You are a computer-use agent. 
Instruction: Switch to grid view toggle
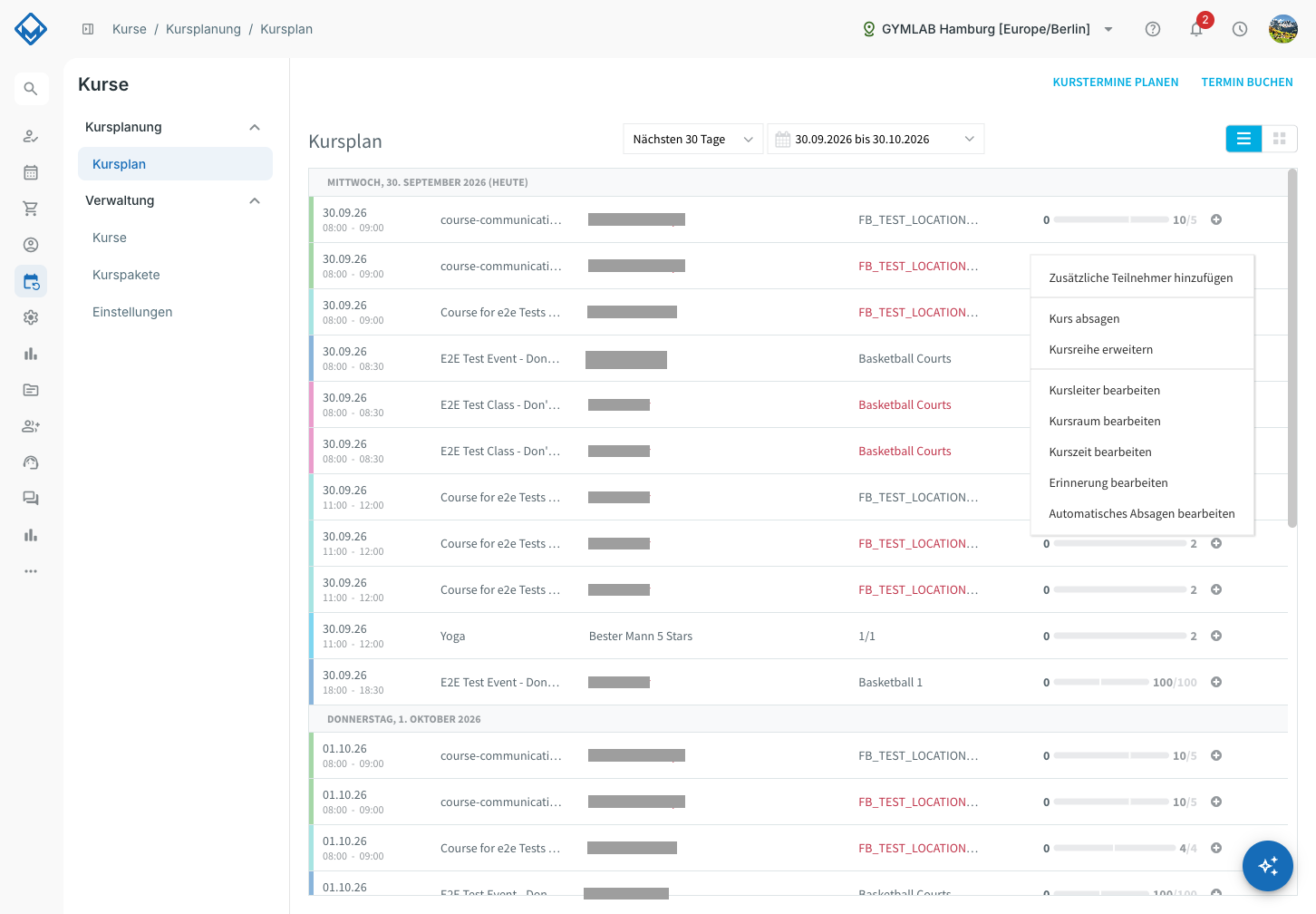coord(1280,139)
